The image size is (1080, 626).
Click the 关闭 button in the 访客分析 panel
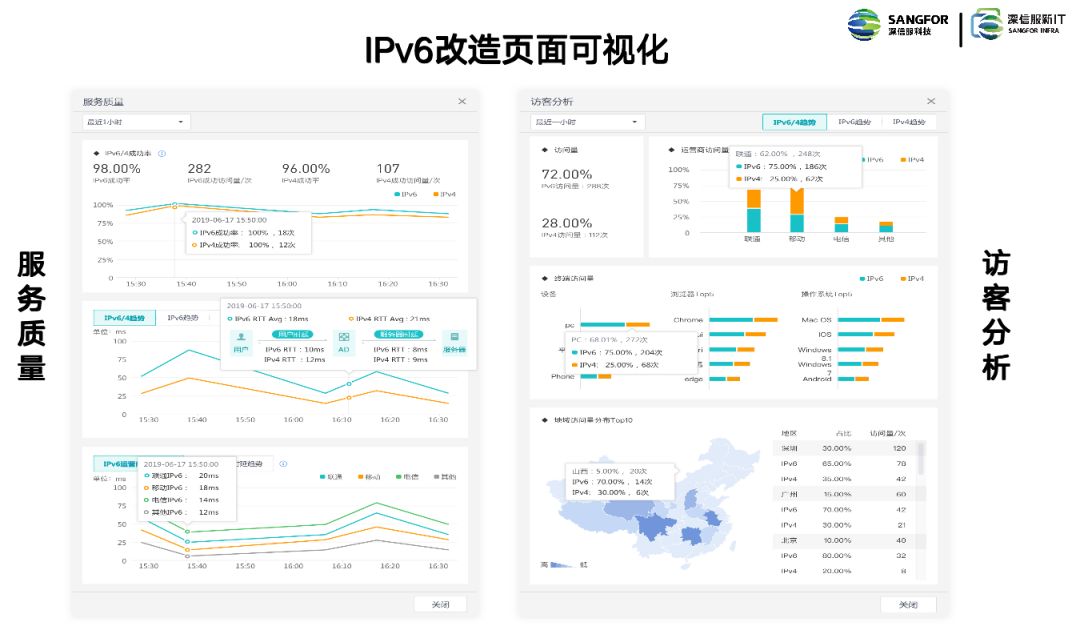coord(907,604)
